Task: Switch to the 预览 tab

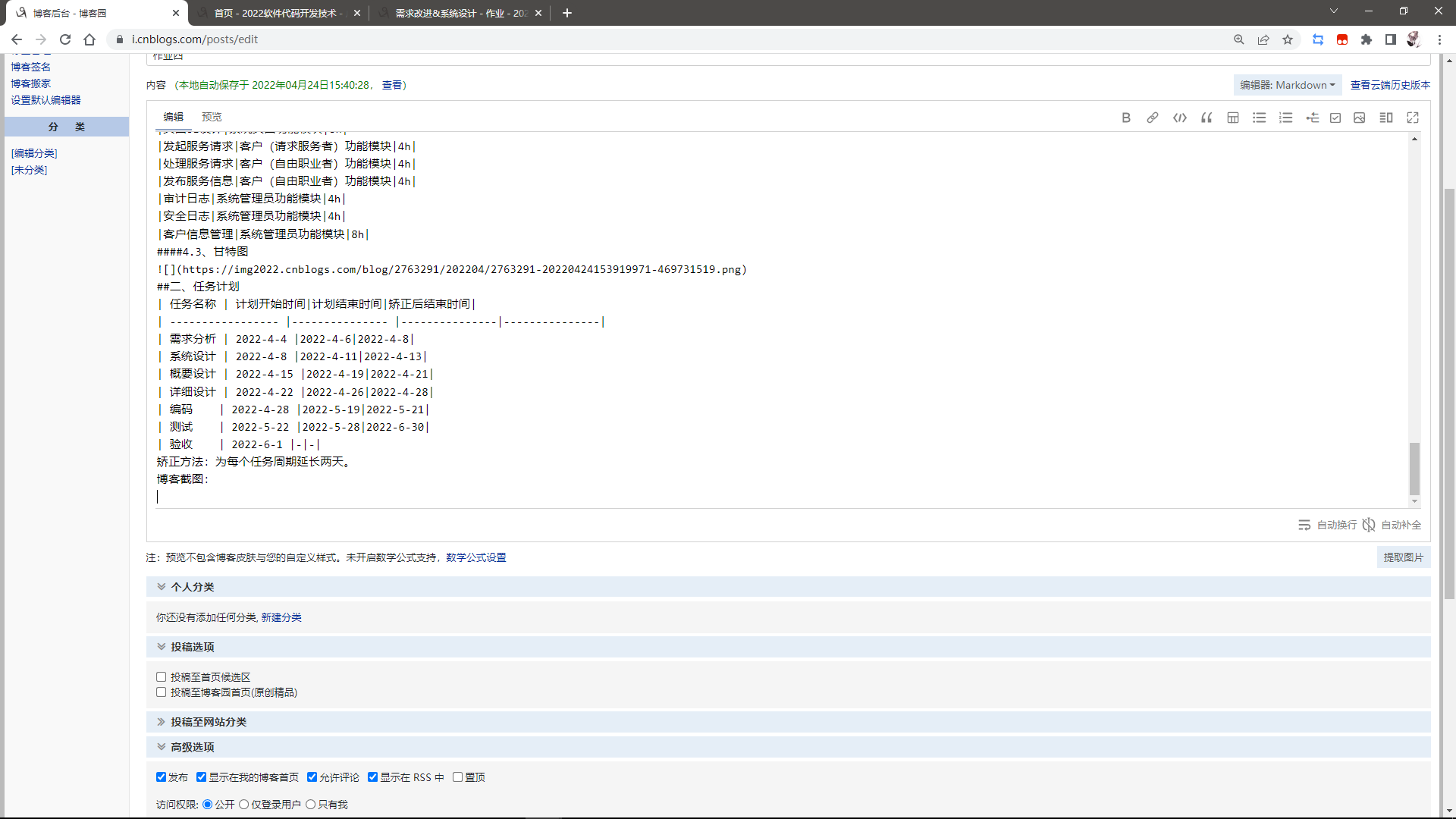Action: tap(212, 117)
